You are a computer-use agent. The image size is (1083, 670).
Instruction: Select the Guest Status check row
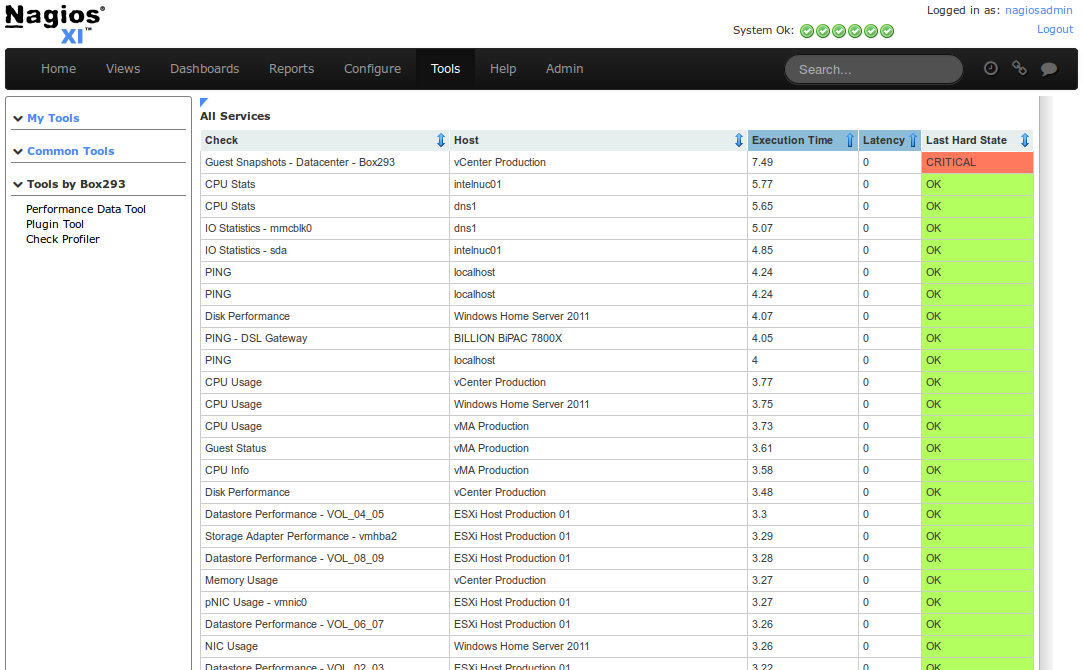(617, 448)
